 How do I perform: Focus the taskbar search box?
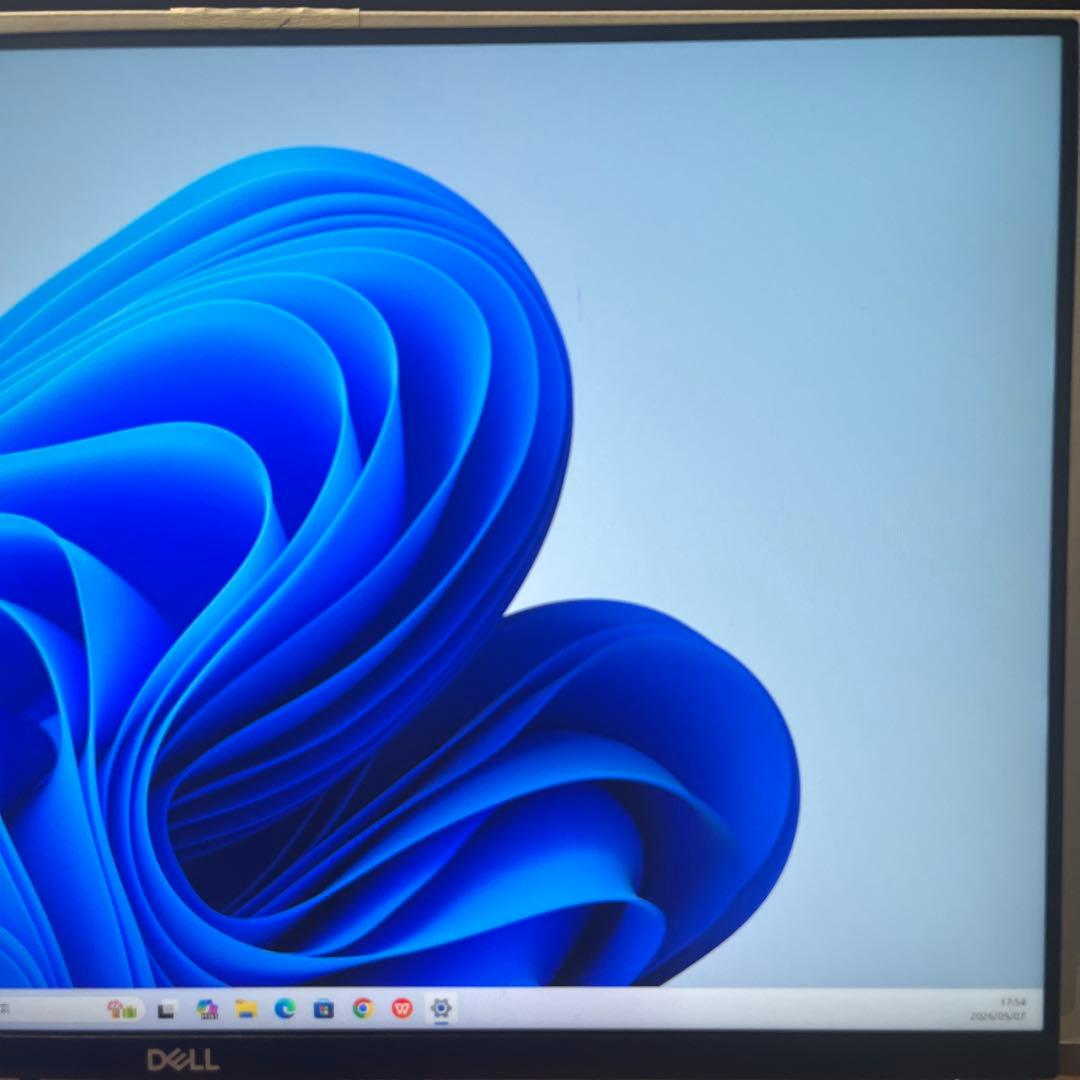tap(69, 1010)
